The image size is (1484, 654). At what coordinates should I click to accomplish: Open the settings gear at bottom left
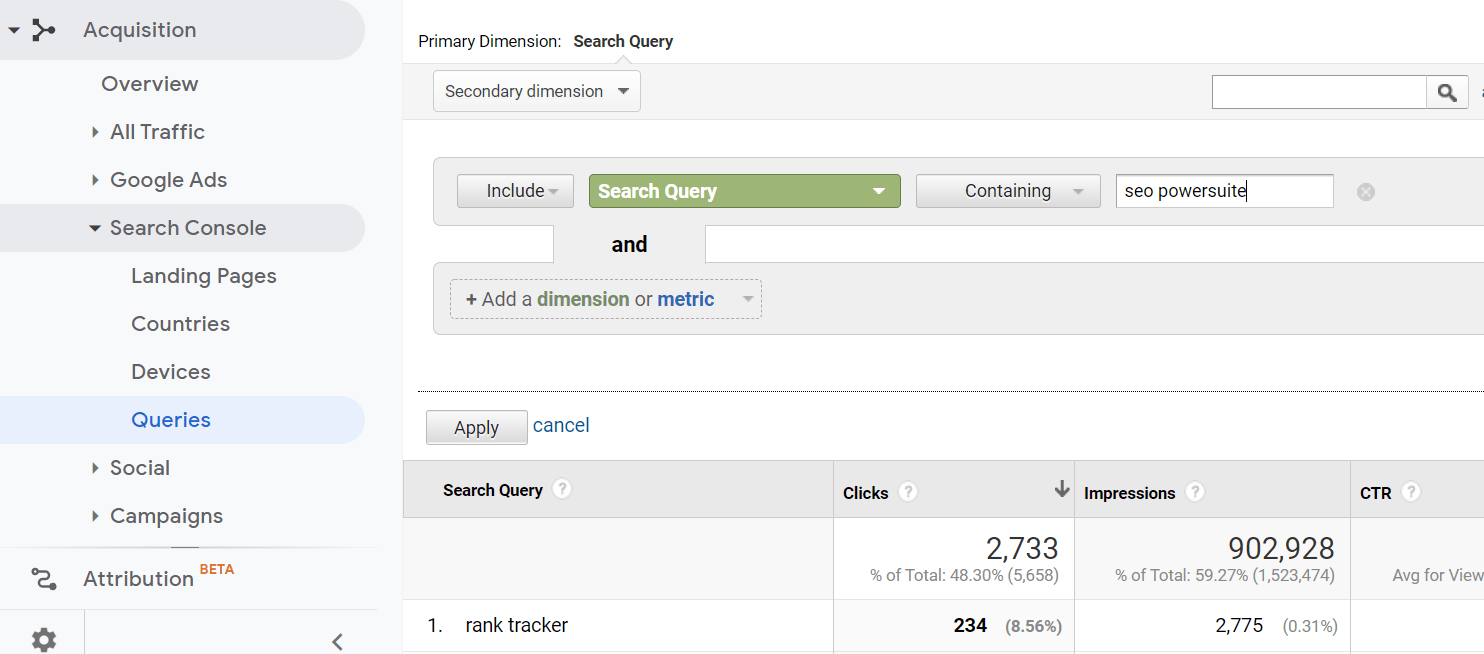(x=42, y=639)
